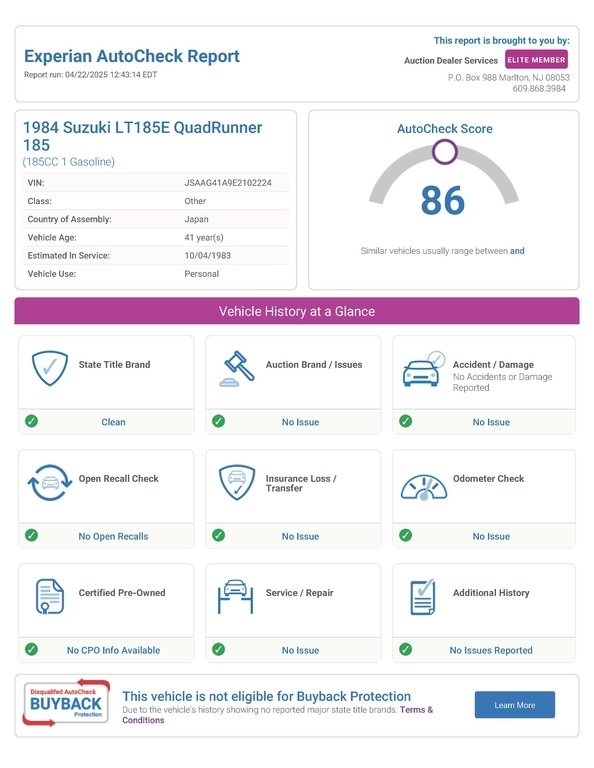
Task: Click the Accident / Damage car icon
Action: click(x=424, y=369)
